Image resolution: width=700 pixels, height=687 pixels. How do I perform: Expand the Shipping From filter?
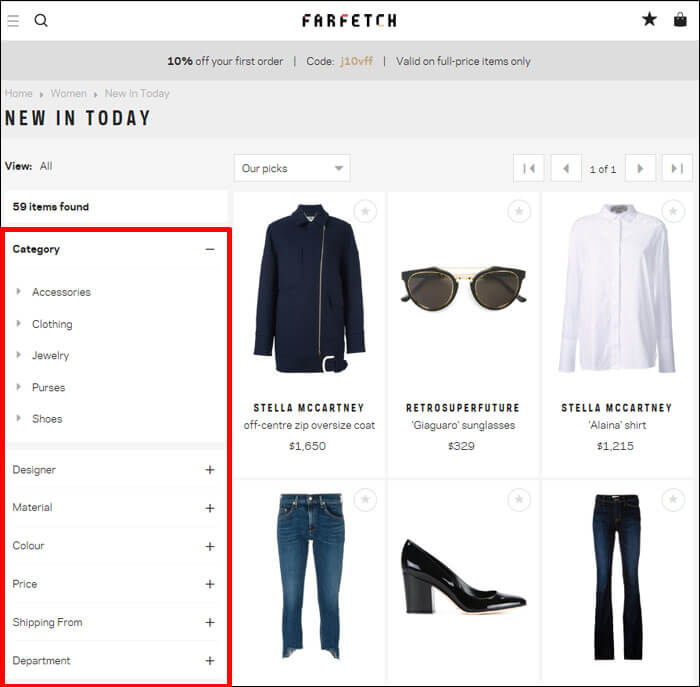[210, 623]
